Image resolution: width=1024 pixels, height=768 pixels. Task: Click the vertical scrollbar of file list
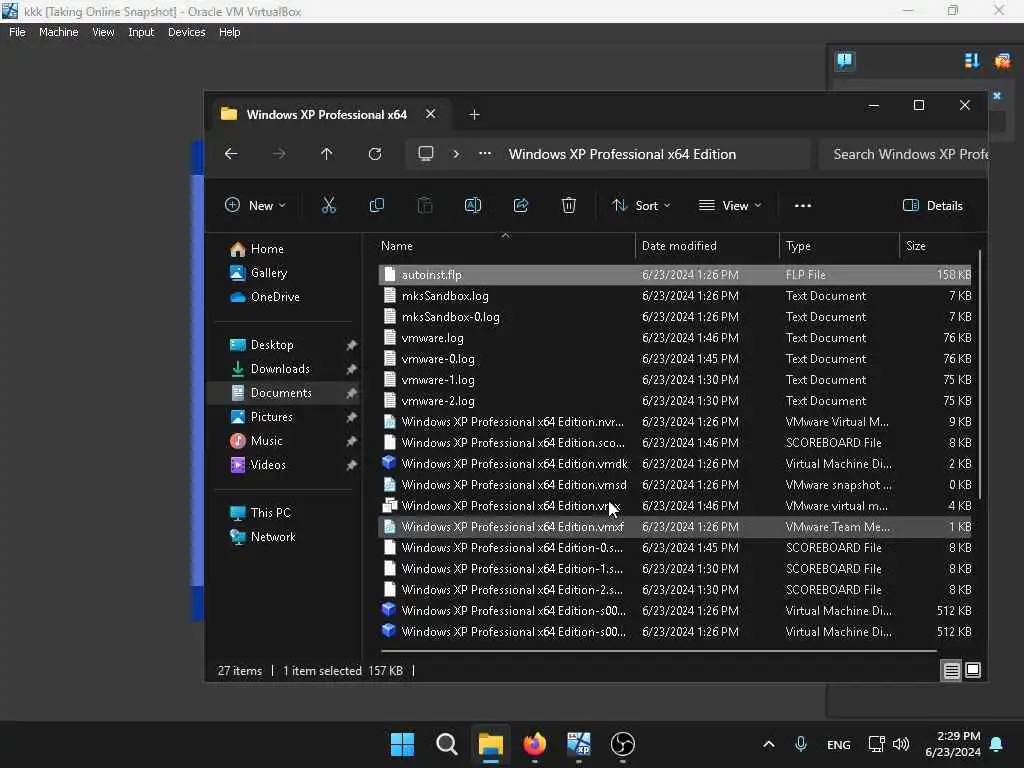[x=980, y=374]
